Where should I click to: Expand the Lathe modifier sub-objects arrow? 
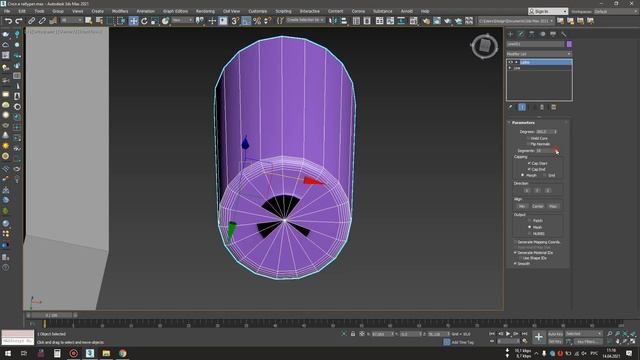516,62
